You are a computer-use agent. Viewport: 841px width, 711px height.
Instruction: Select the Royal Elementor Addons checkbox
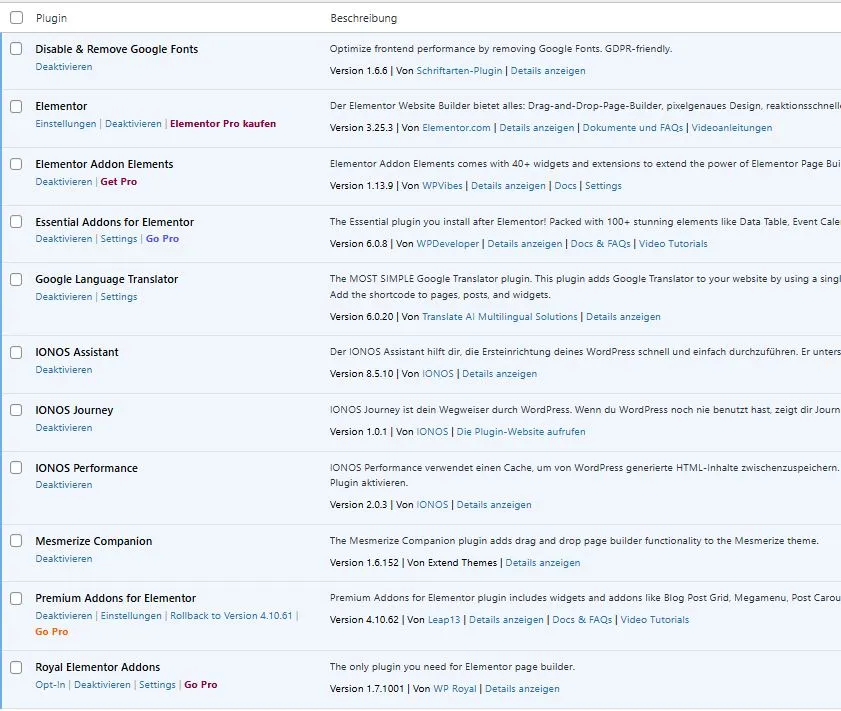point(16,667)
